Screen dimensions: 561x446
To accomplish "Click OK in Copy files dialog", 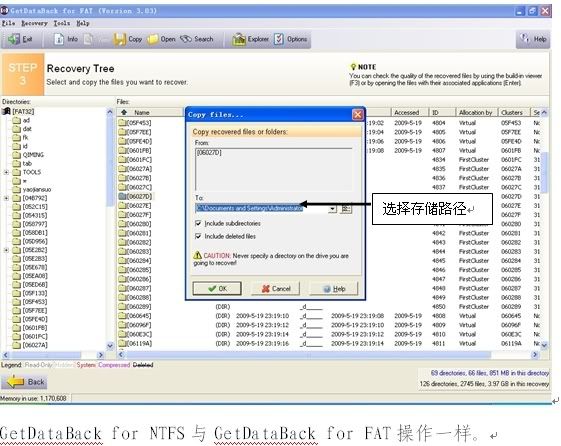I will coord(217,289).
